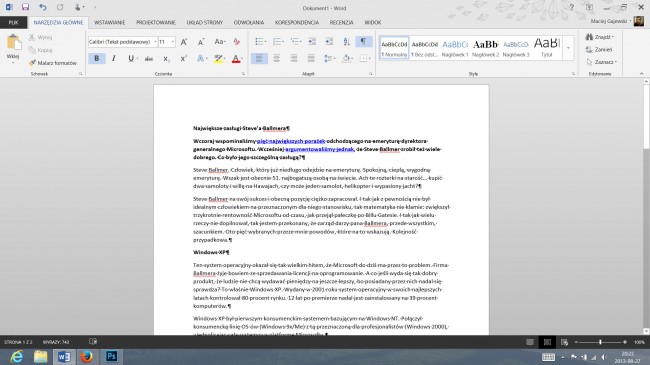Click the vertical scrollbar thumb
Viewport: 650px width, 365px height.
pos(646,116)
